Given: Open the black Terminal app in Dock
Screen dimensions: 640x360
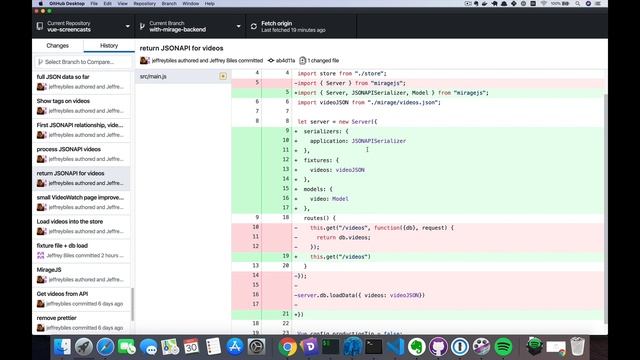Looking at the screenshot, I should (373, 347).
